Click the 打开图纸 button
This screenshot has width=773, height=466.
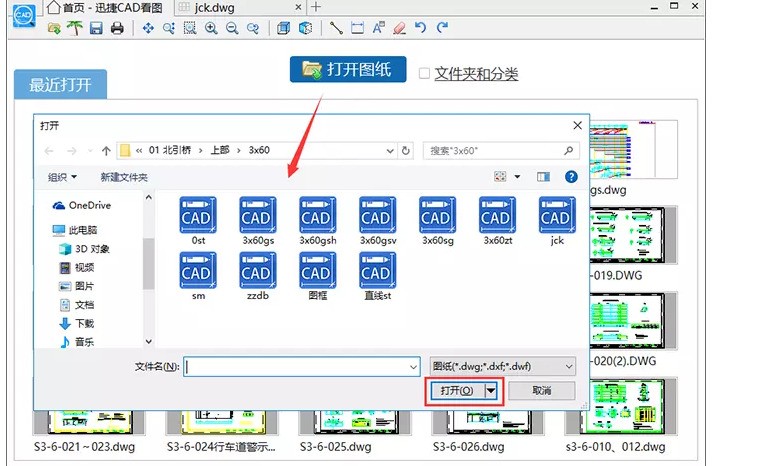(x=348, y=70)
